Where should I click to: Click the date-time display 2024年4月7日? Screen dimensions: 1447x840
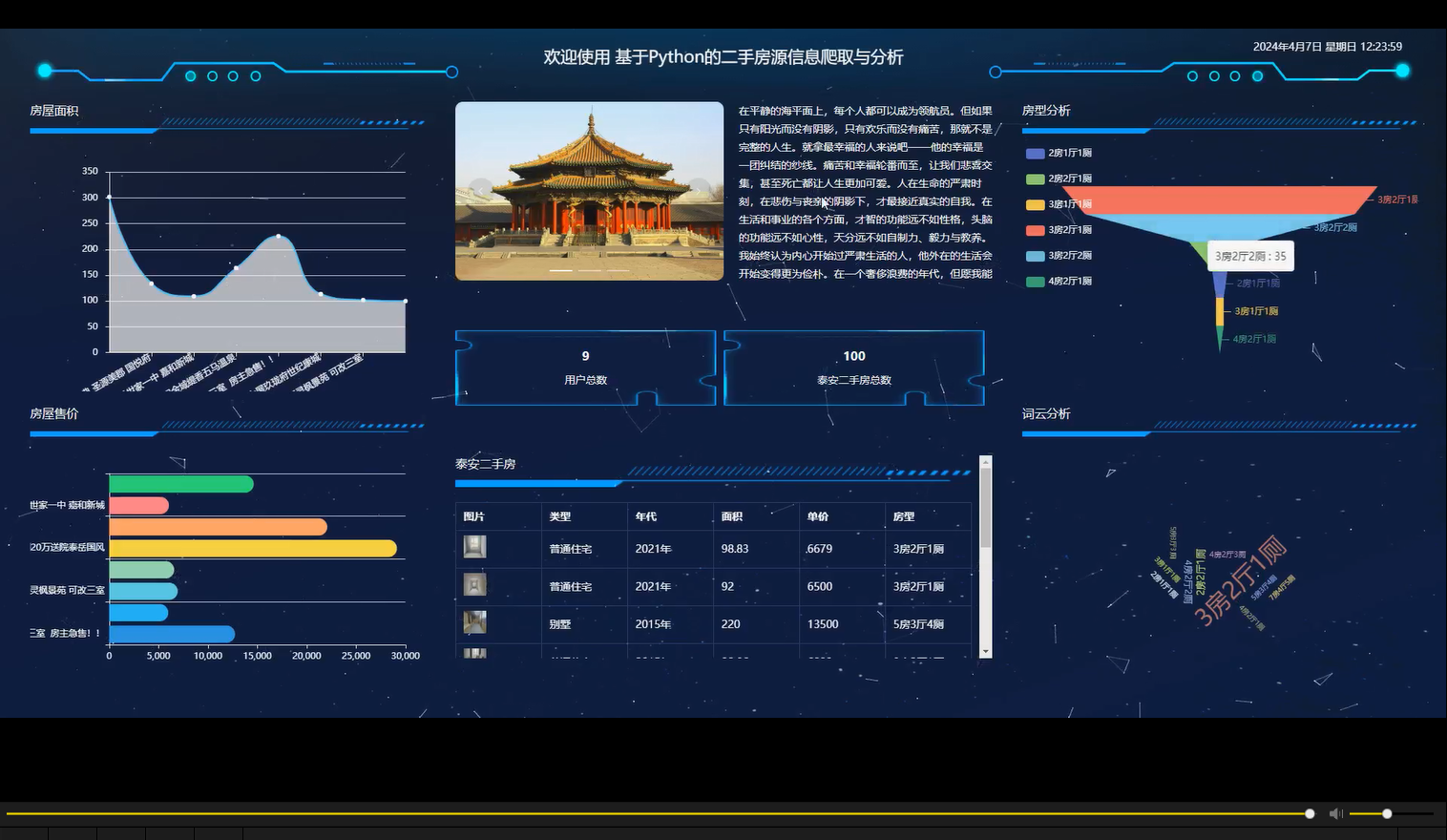1328,47
